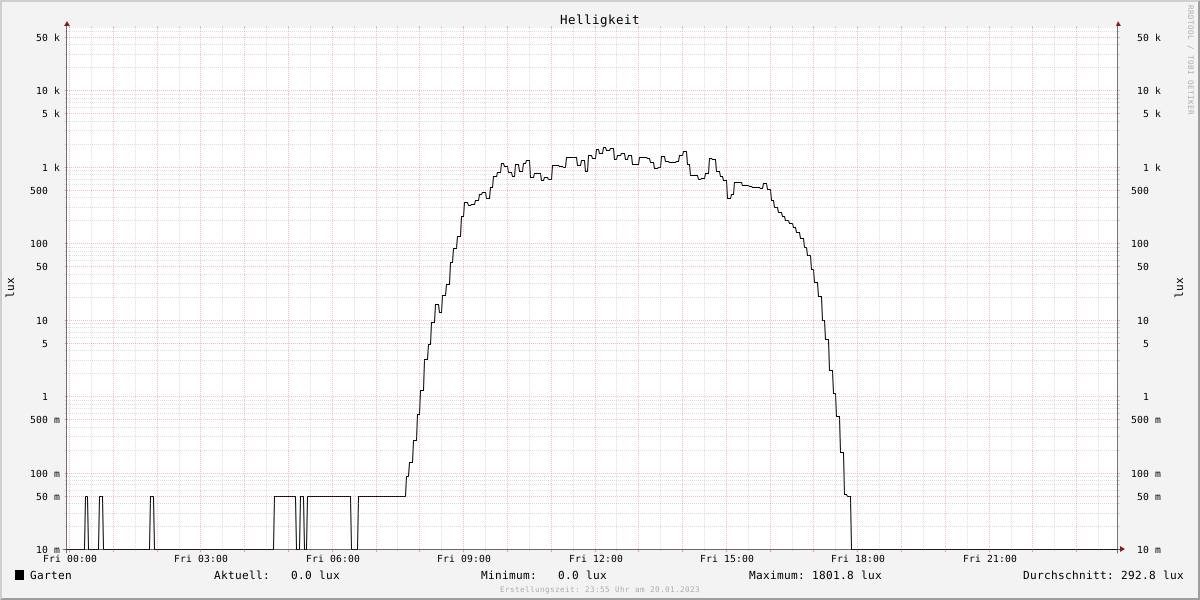Click the "Maximum: 1801.8 lux" value

point(815,575)
